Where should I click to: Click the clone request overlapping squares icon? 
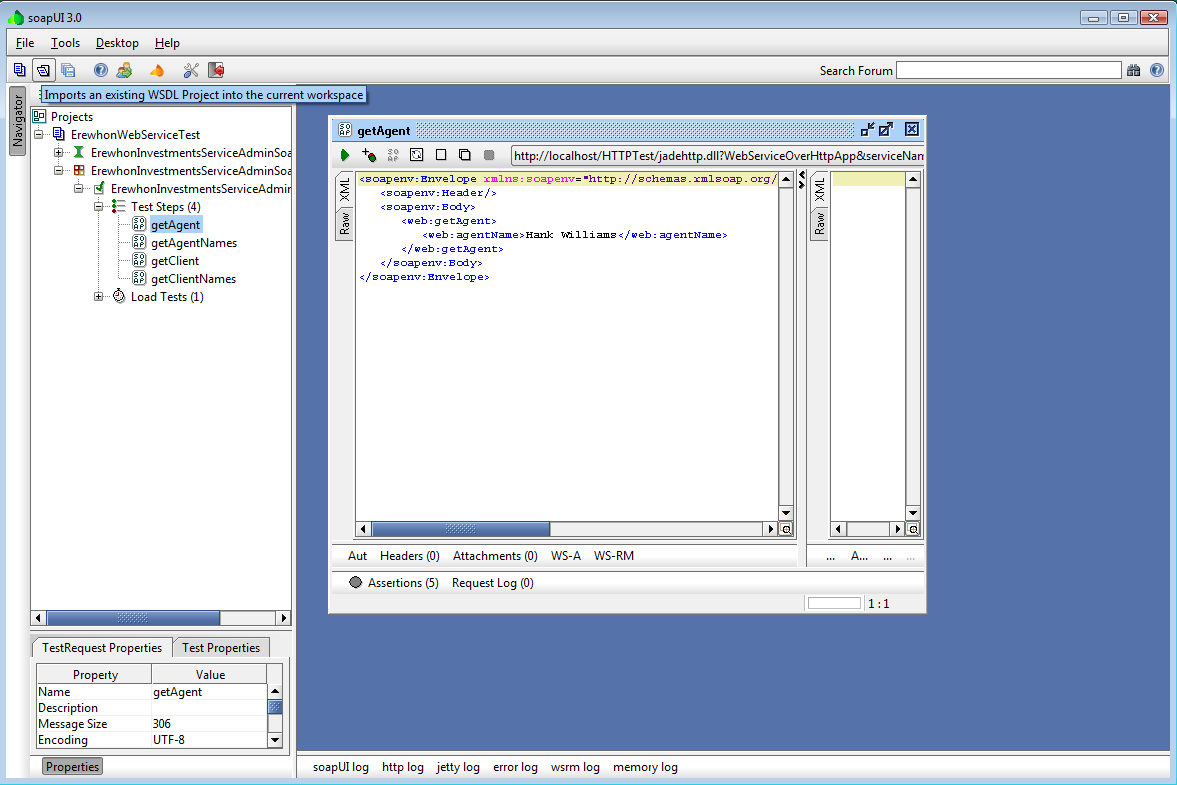(x=465, y=155)
